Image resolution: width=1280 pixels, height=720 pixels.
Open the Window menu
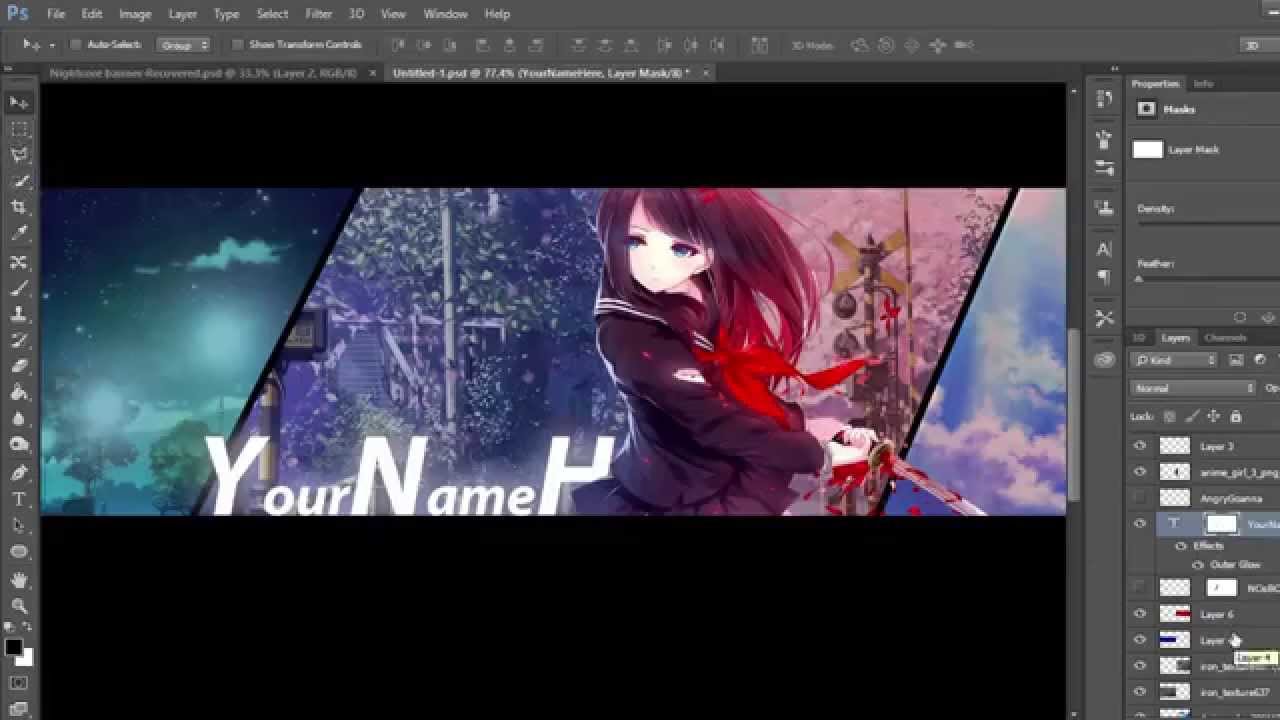coord(445,14)
